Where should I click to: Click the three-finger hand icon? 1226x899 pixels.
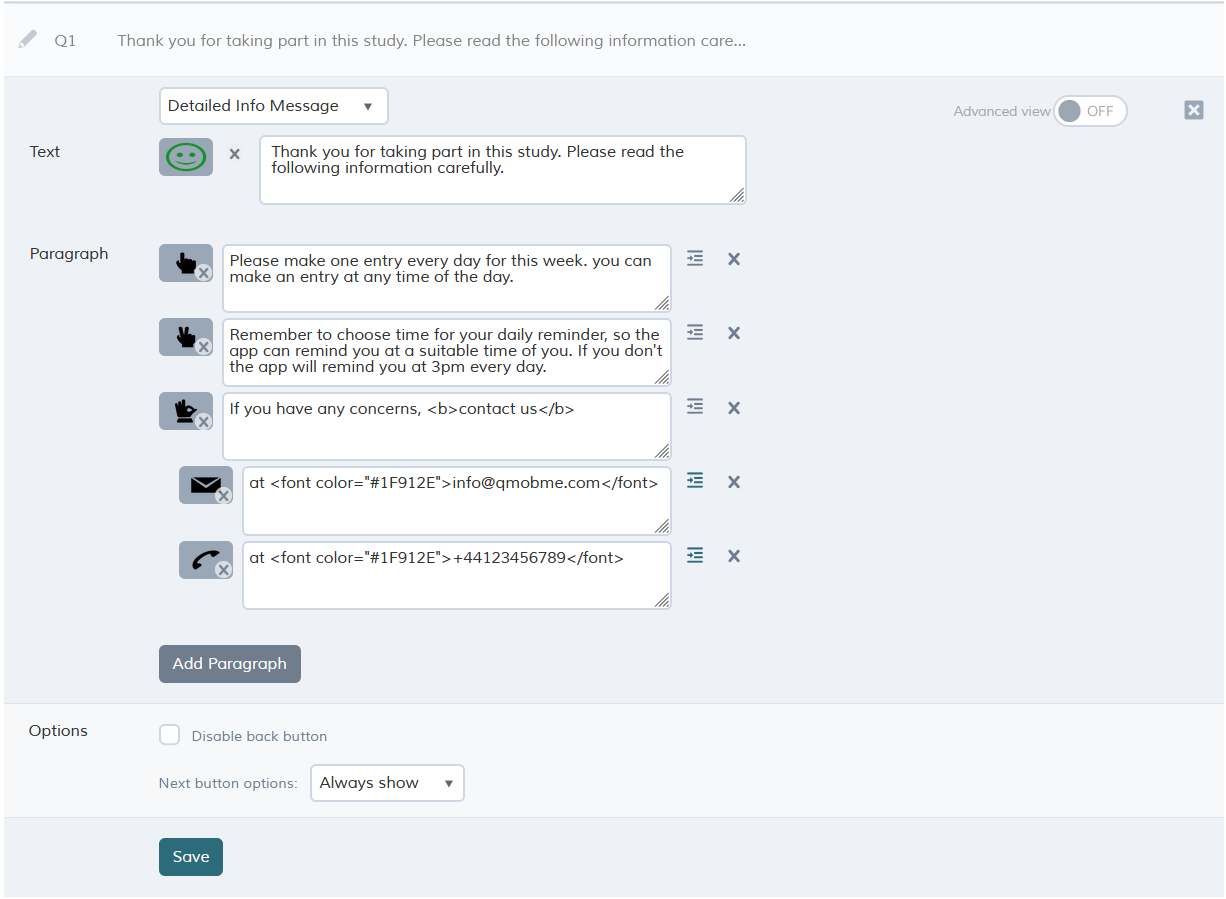click(186, 411)
